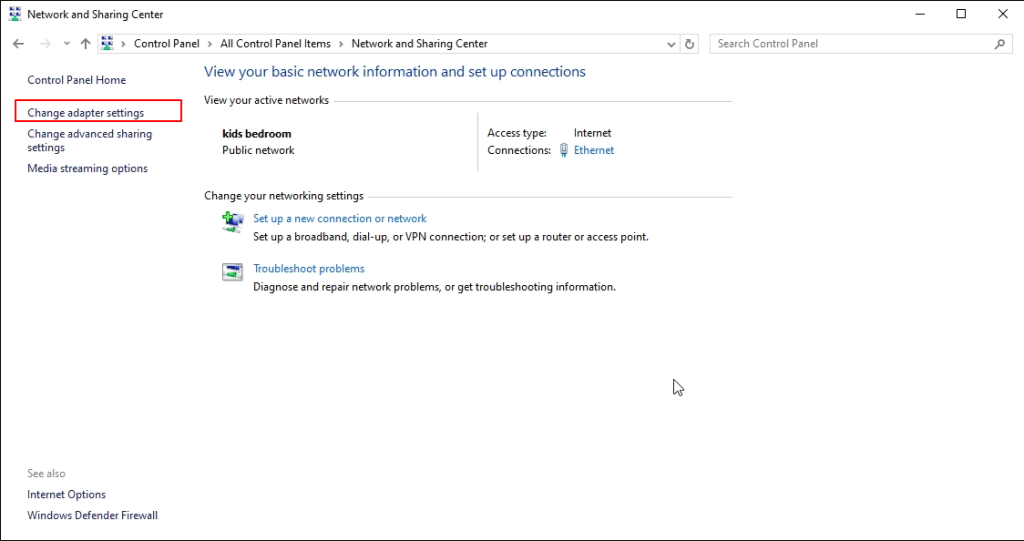Open Change adapter settings
This screenshot has width=1024, height=541.
(86, 113)
